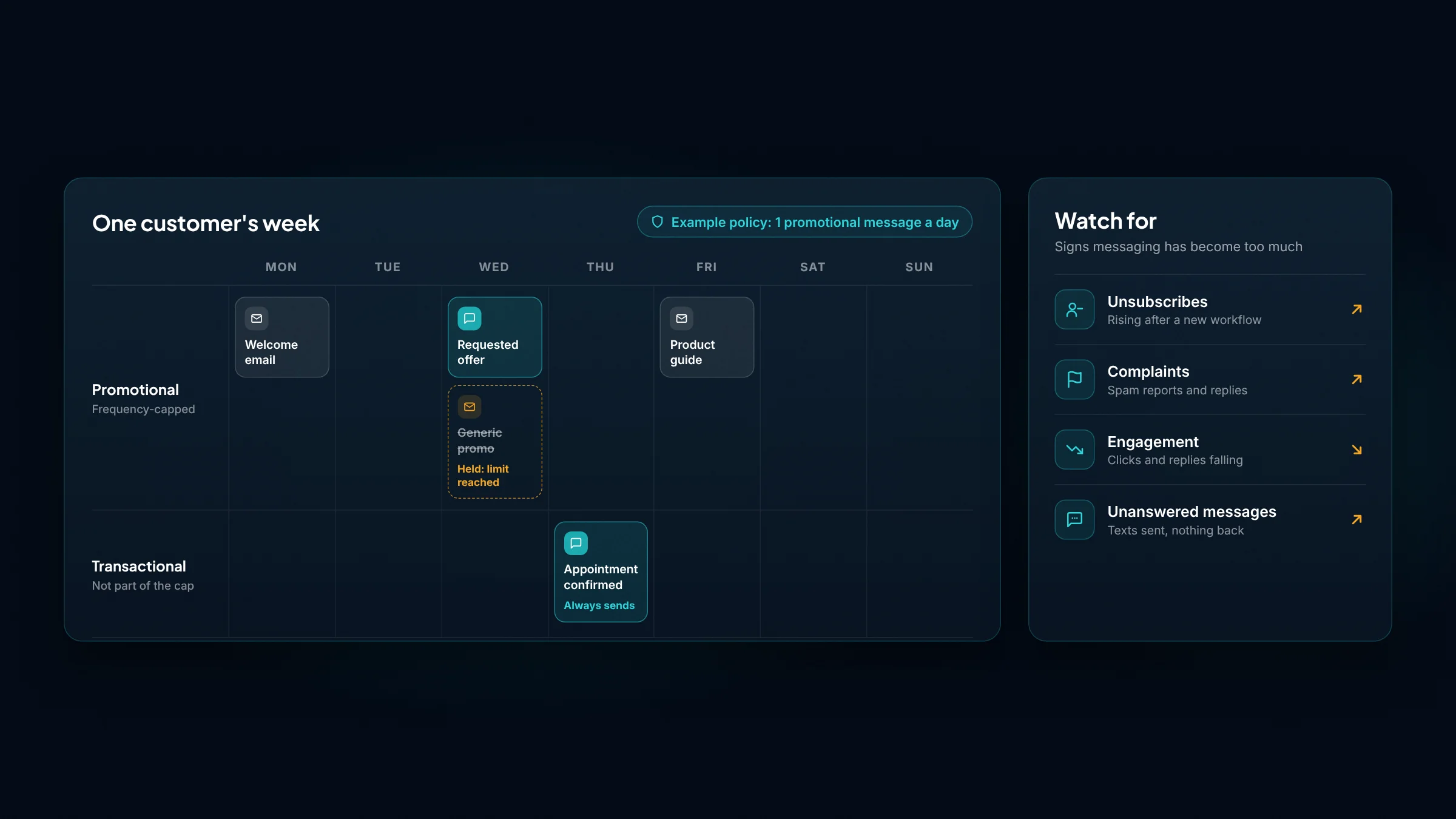
Task: Click the Transactional row label
Action: 139,567
